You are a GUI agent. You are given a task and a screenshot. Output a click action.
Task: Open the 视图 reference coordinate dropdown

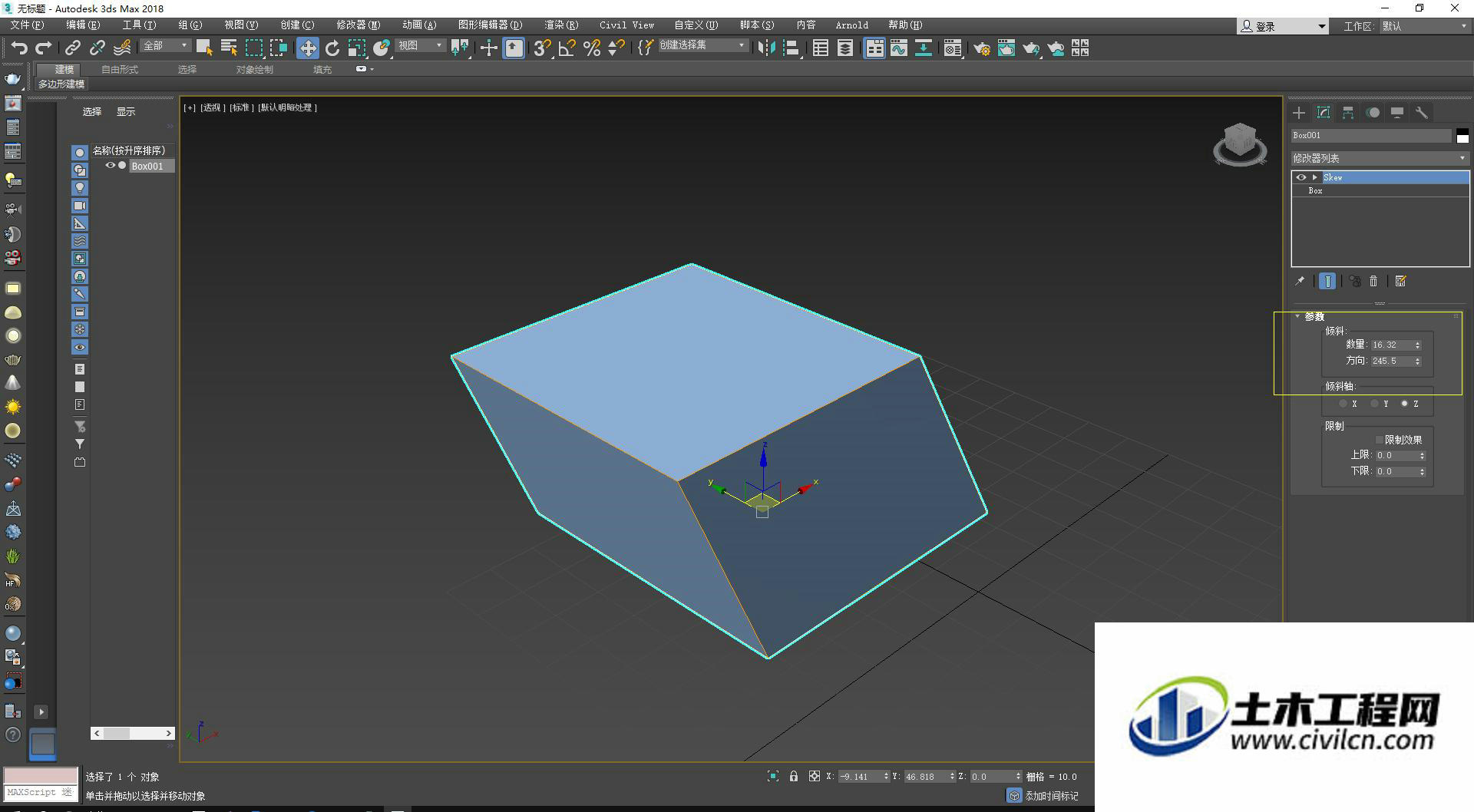420,46
